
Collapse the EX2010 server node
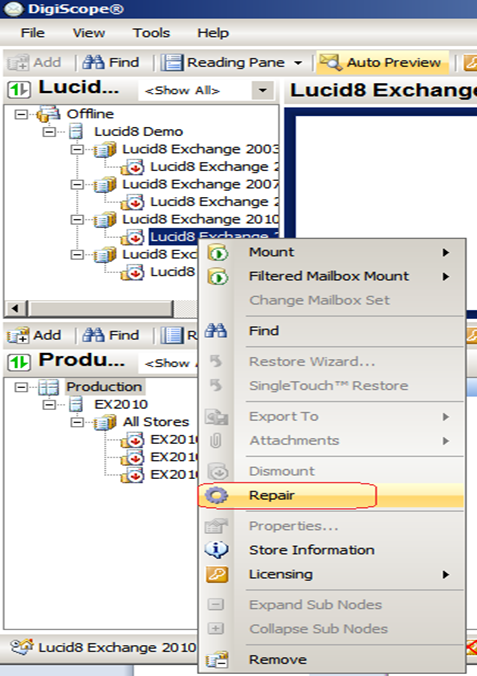click(49, 404)
